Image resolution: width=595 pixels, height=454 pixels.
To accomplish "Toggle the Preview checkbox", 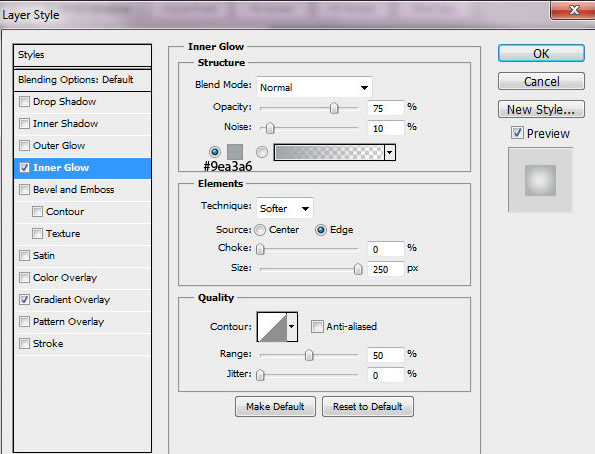I will pos(517,133).
